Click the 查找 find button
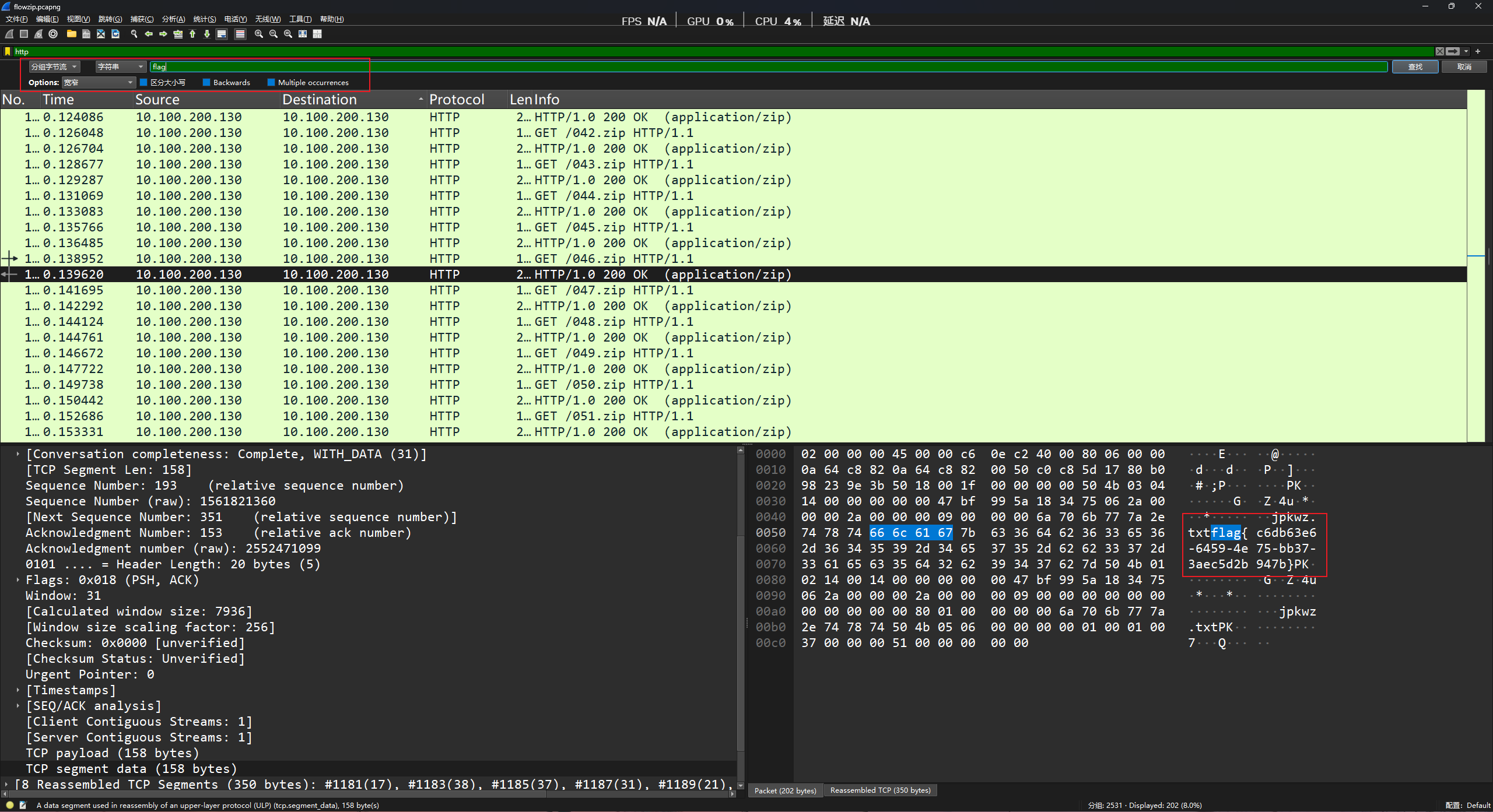Screen dimensions: 1493x812 1415,67
